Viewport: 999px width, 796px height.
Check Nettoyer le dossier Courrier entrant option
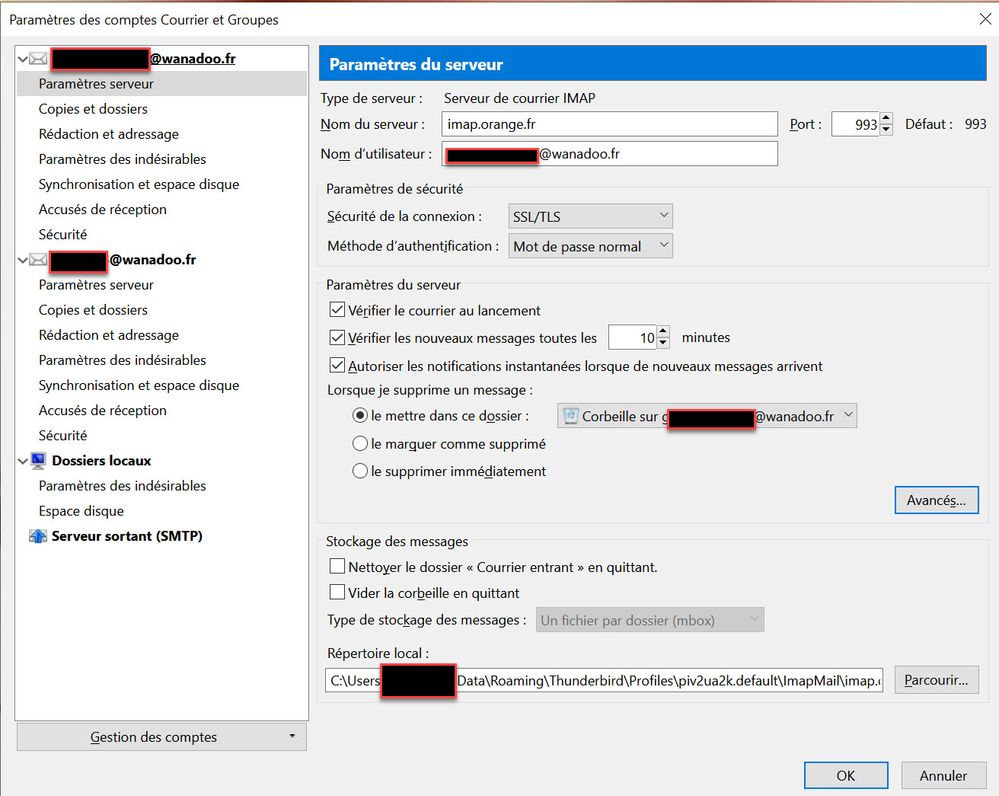[x=337, y=567]
